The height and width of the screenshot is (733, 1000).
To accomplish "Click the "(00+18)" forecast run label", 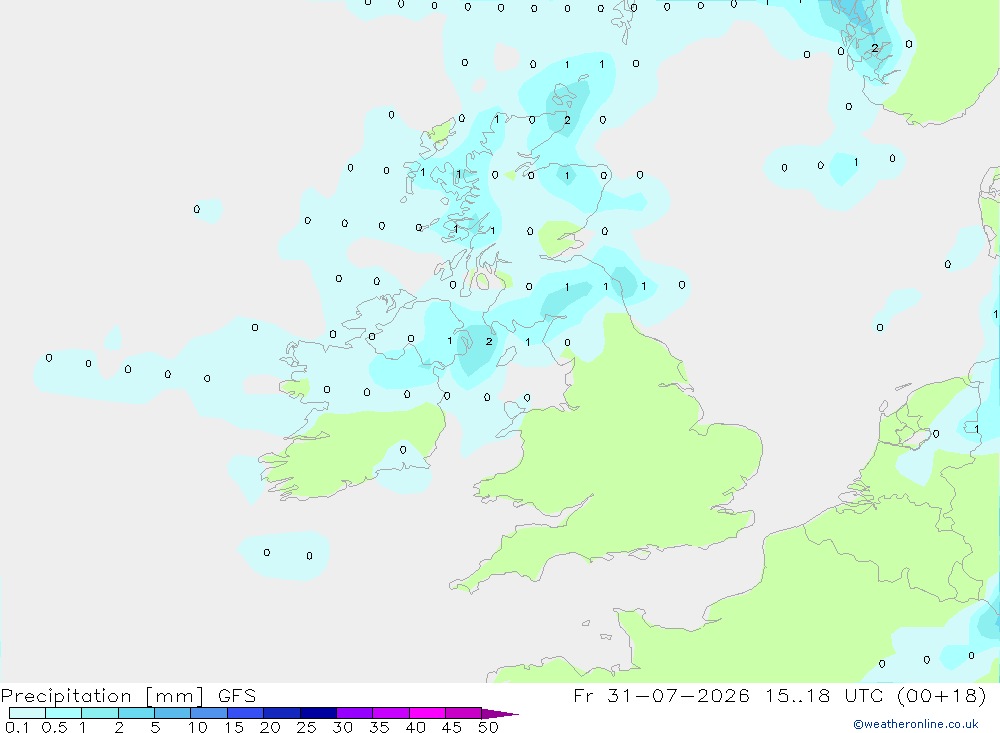I will 941,695.
